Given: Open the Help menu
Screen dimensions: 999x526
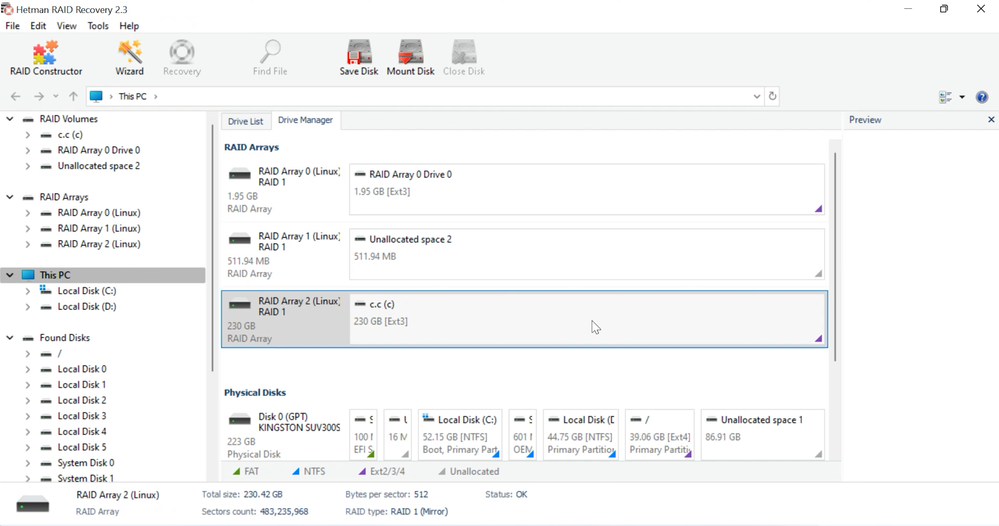Looking at the screenshot, I should pyautogui.click(x=129, y=26).
